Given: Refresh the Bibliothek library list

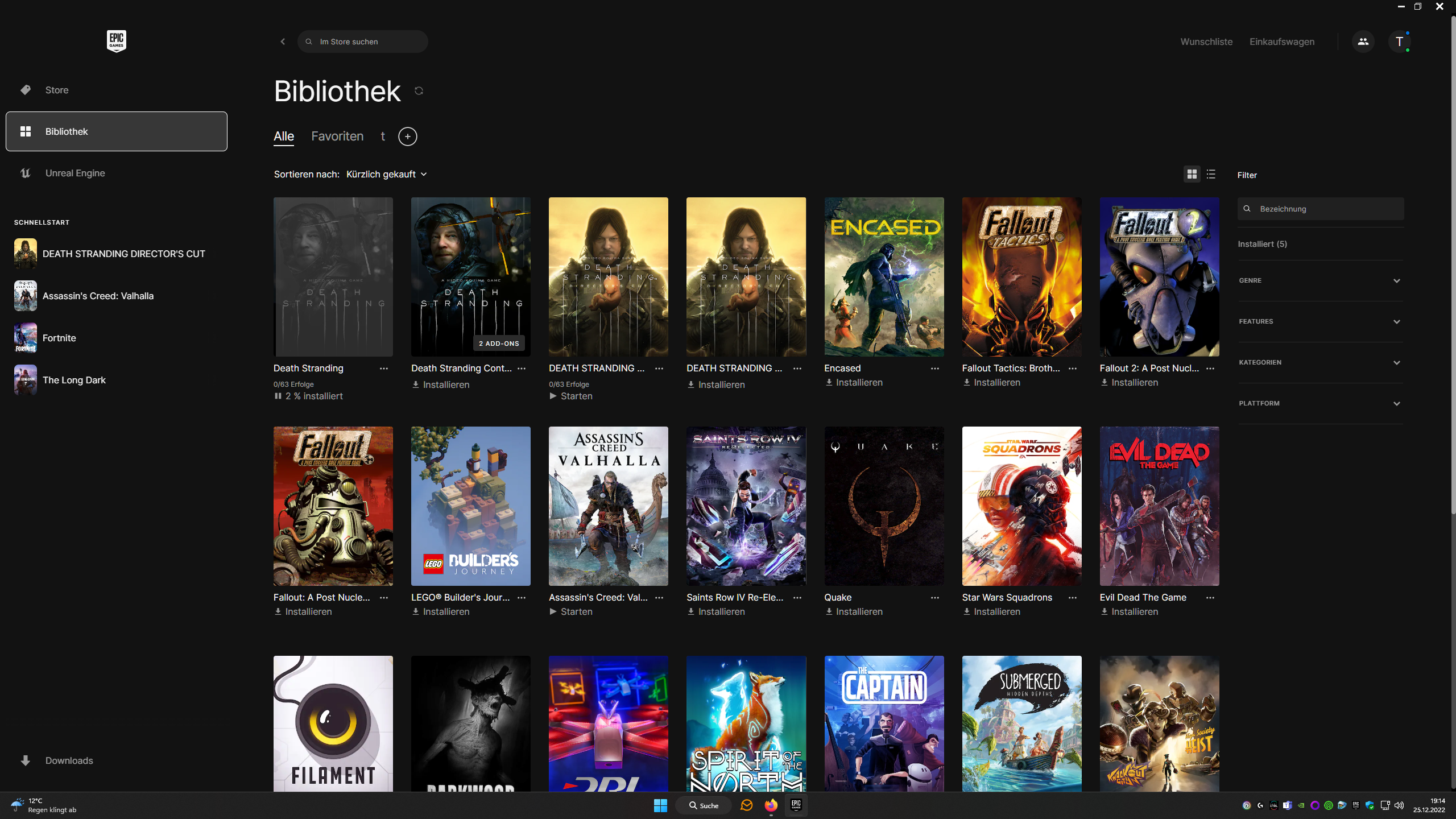Looking at the screenshot, I should (419, 91).
